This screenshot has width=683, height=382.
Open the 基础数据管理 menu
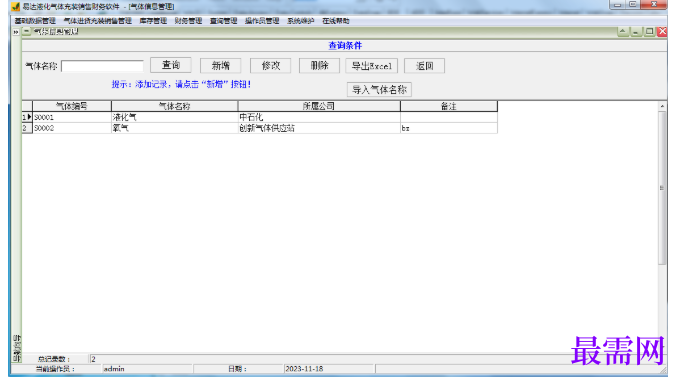(35, 20)
